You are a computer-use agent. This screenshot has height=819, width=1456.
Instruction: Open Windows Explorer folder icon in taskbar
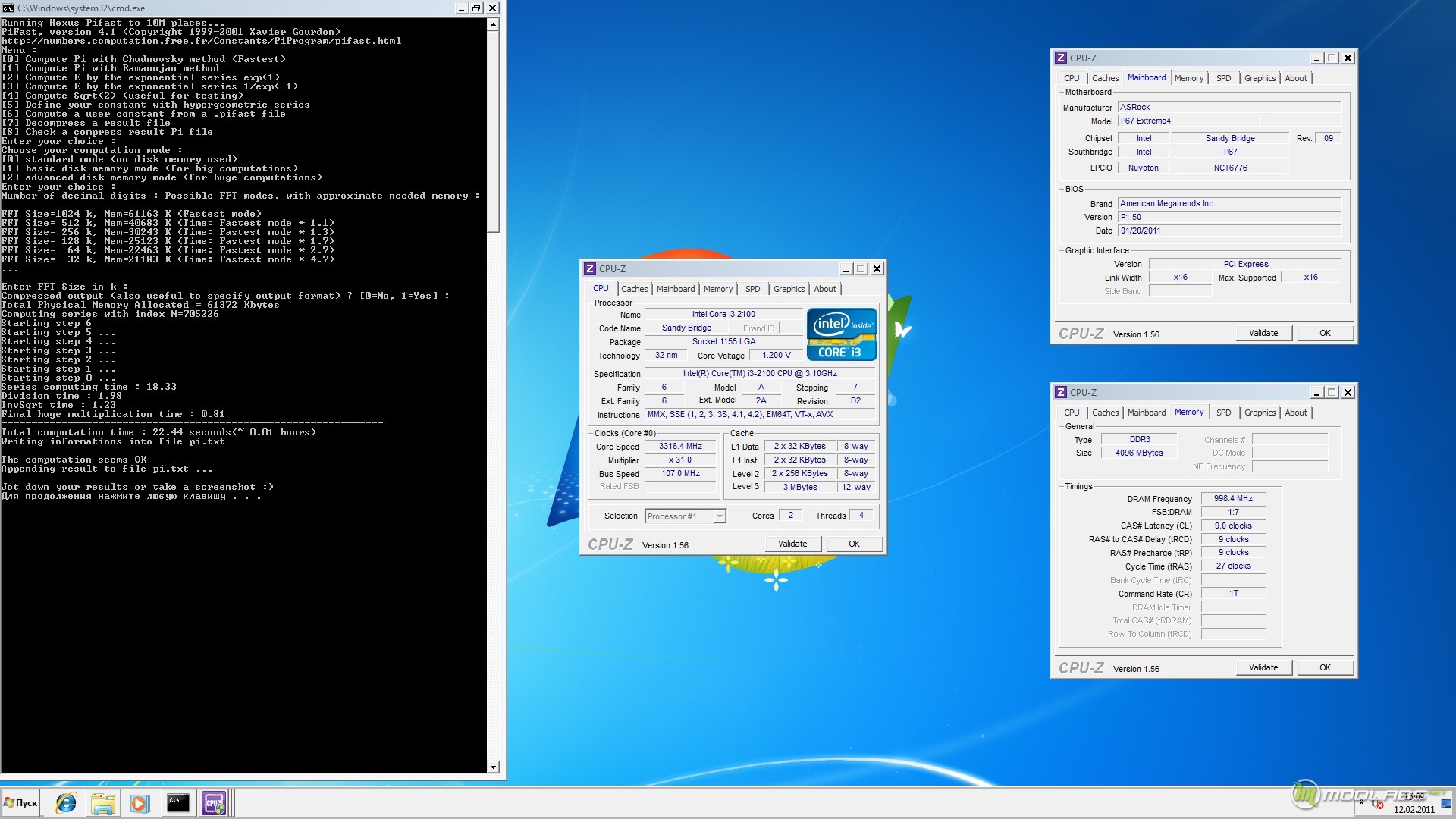tap(103, 803)
